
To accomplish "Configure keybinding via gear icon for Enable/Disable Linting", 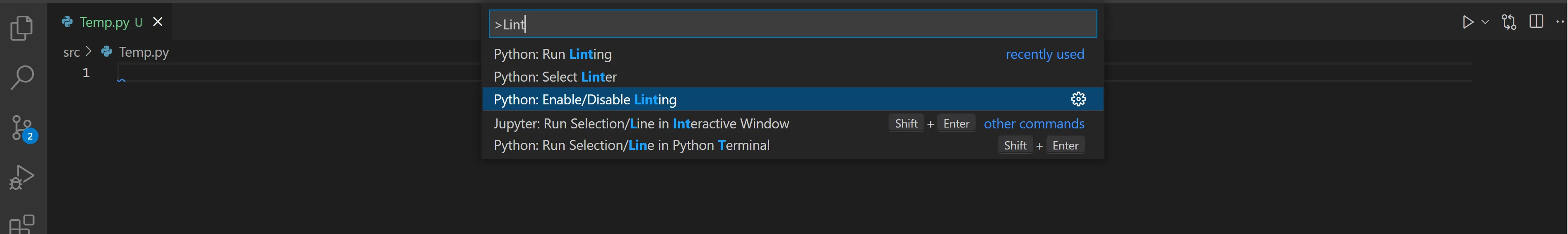I will tap(1078, 99).
